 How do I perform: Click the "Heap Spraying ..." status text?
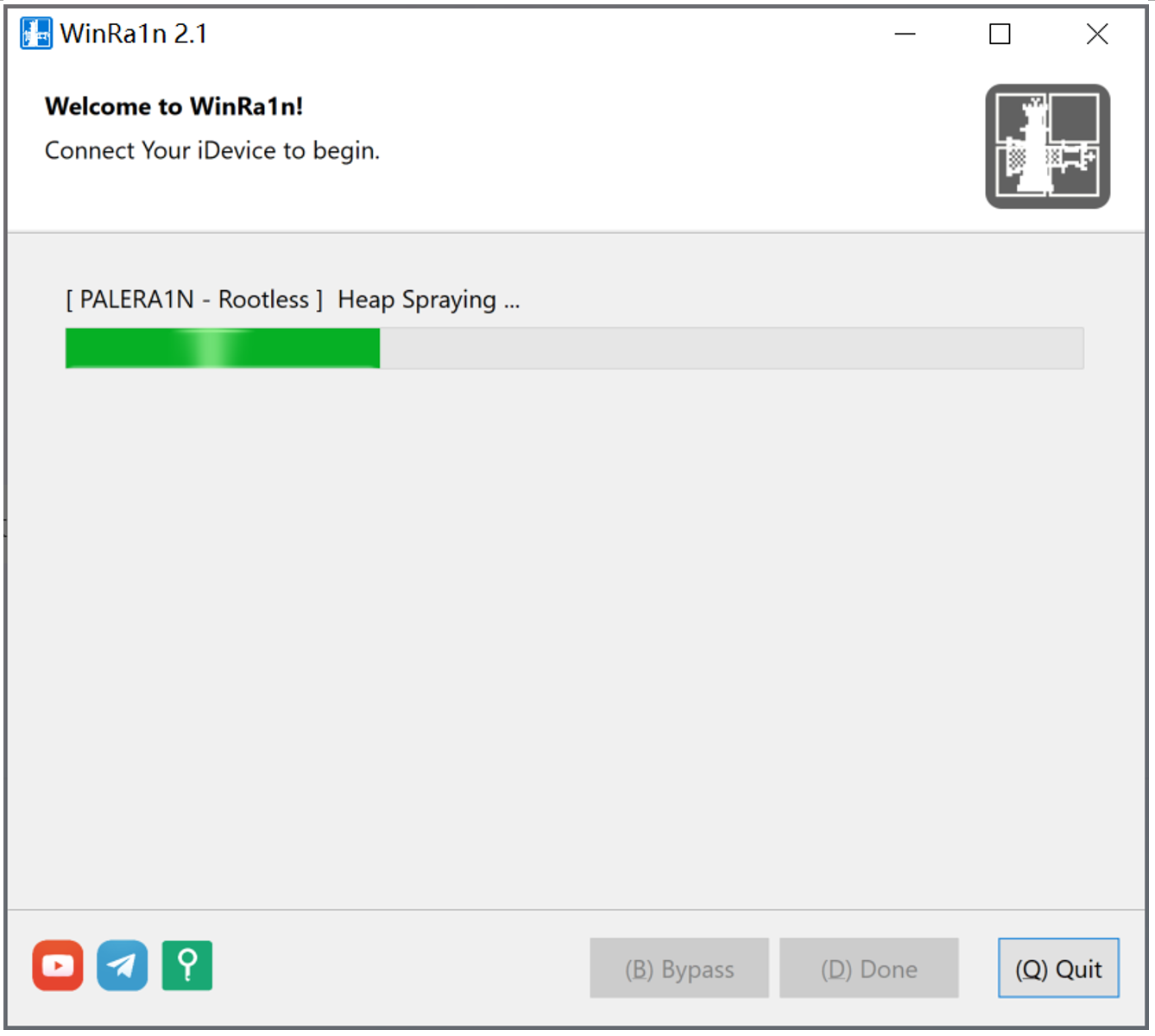[x=429, y=300]
